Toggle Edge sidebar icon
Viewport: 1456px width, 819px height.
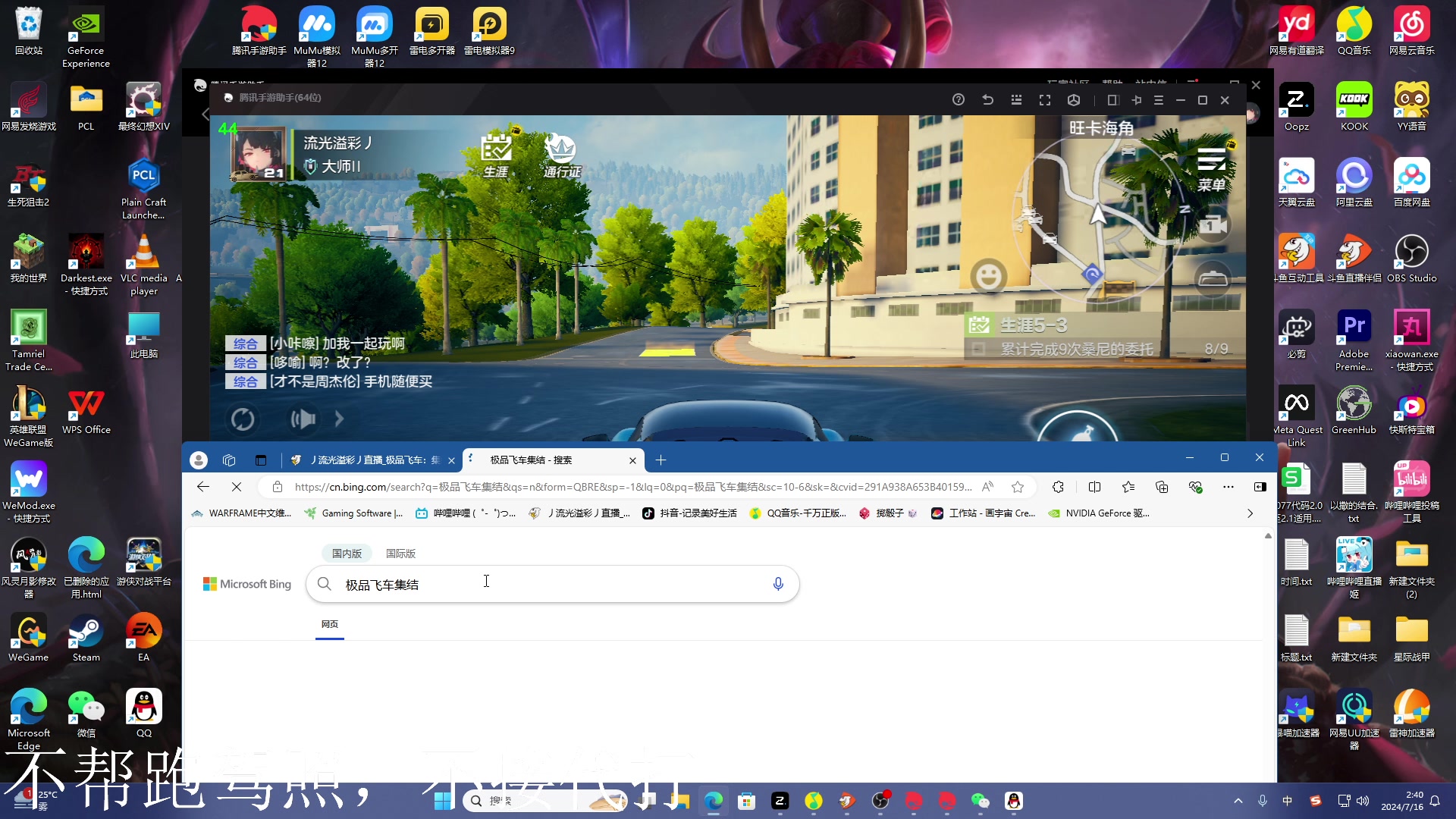[x=1260, y=487]
